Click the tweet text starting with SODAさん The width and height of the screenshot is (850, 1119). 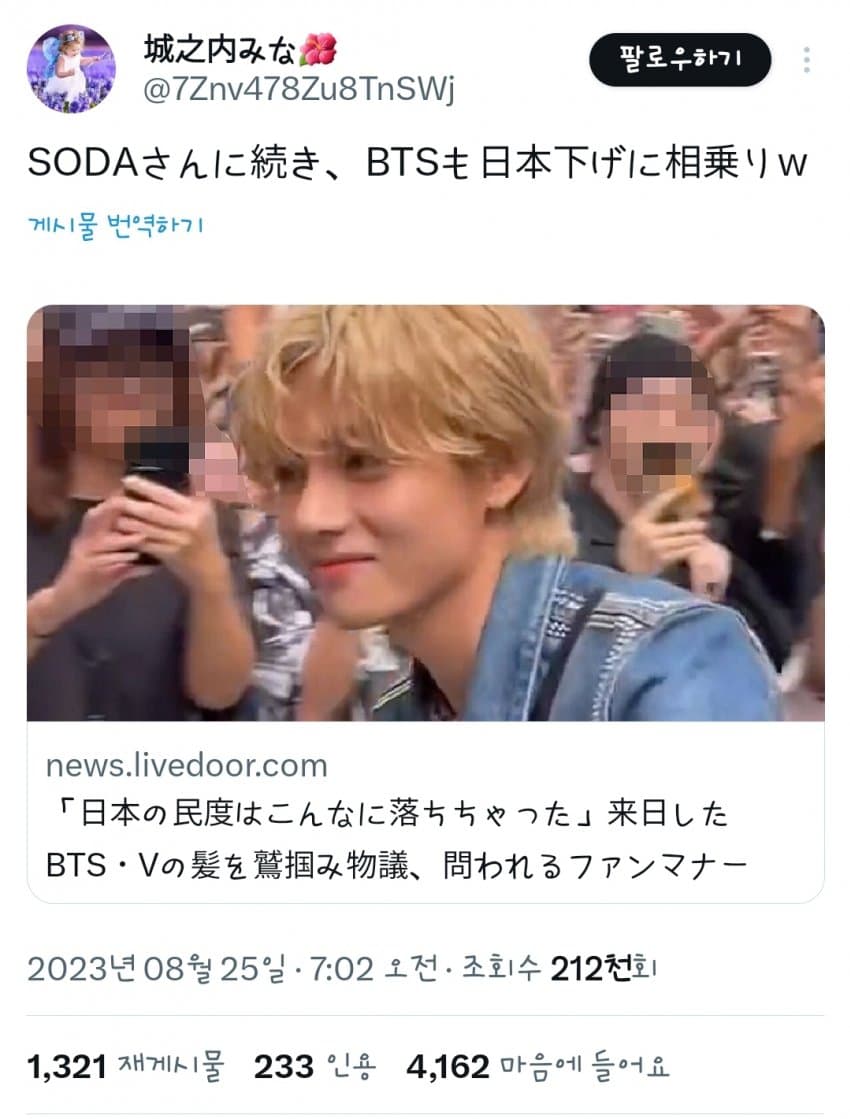[x=418, y=162]
